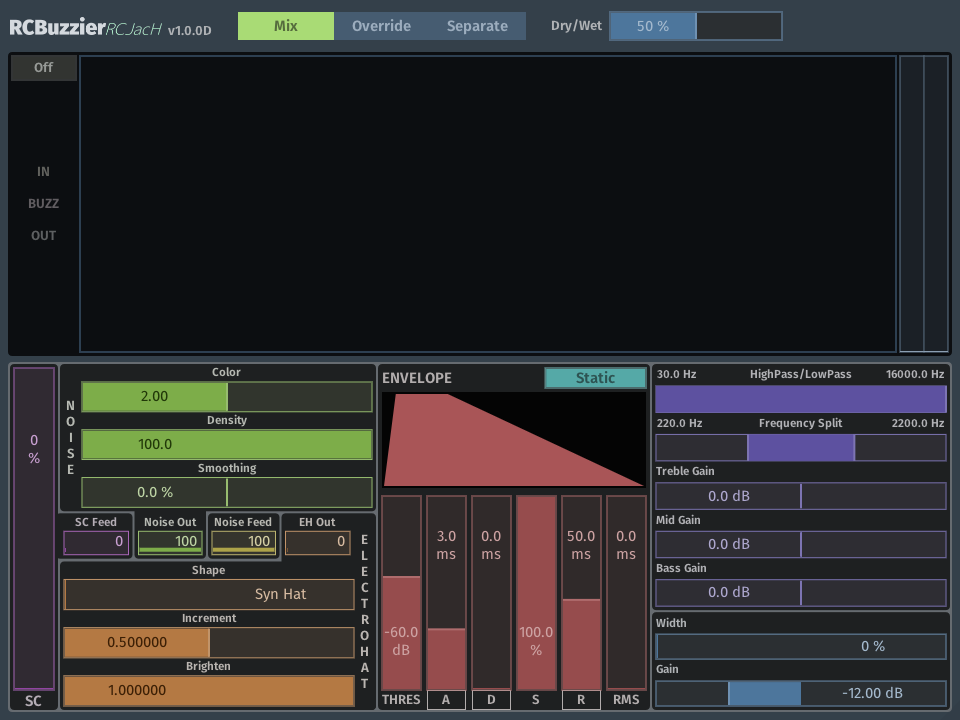
Task: Adjust the noise Smoothing slider
Action: tap(227, 492)
